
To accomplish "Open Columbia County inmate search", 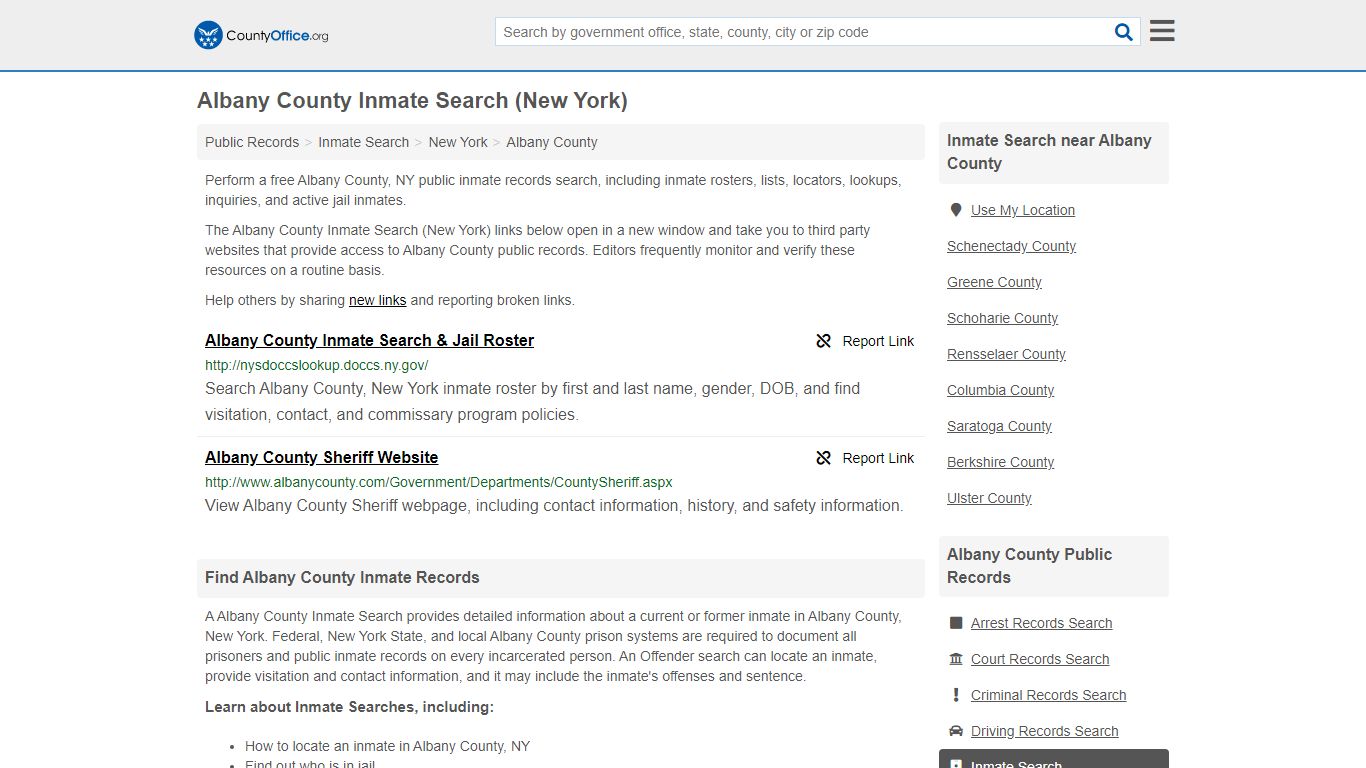I will coord(1000,390).
